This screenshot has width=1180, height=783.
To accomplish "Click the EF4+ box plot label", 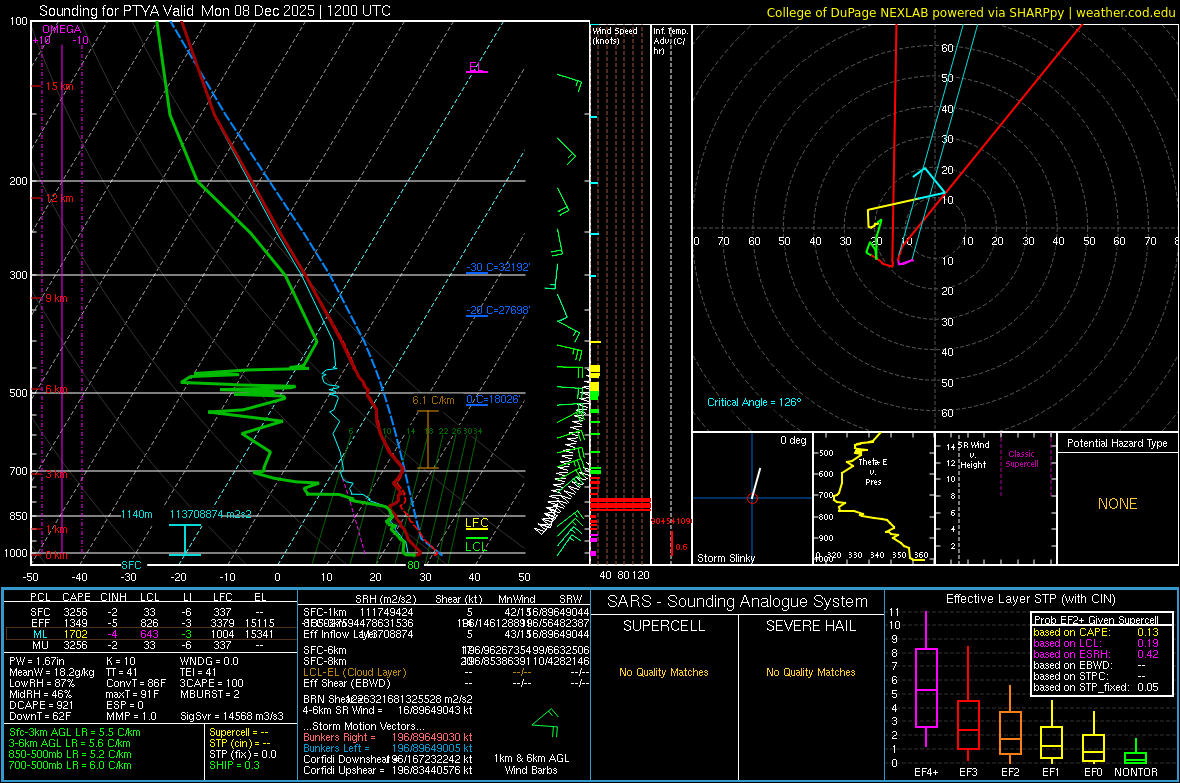I will 926,772.
